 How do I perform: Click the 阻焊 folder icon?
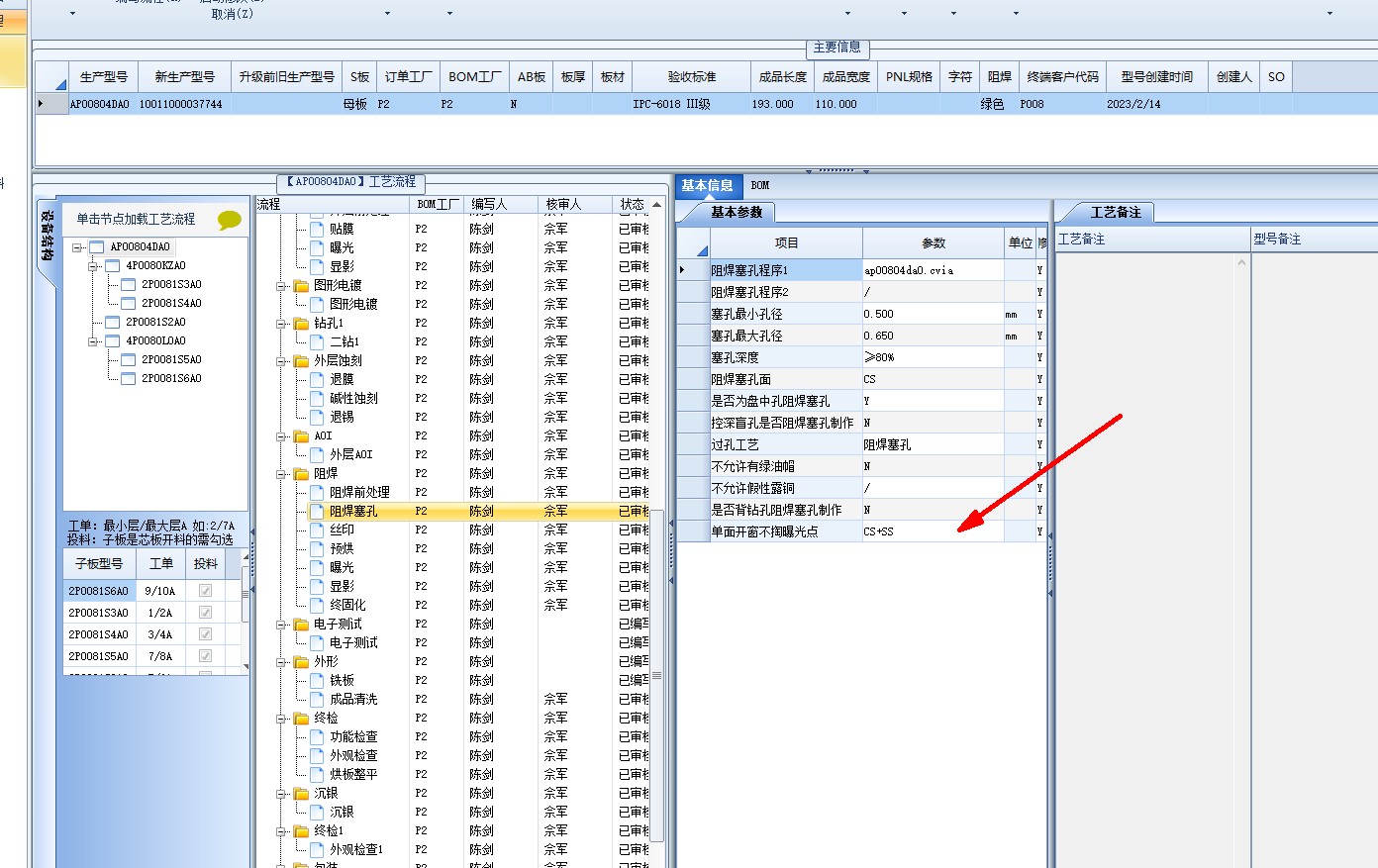301,473
